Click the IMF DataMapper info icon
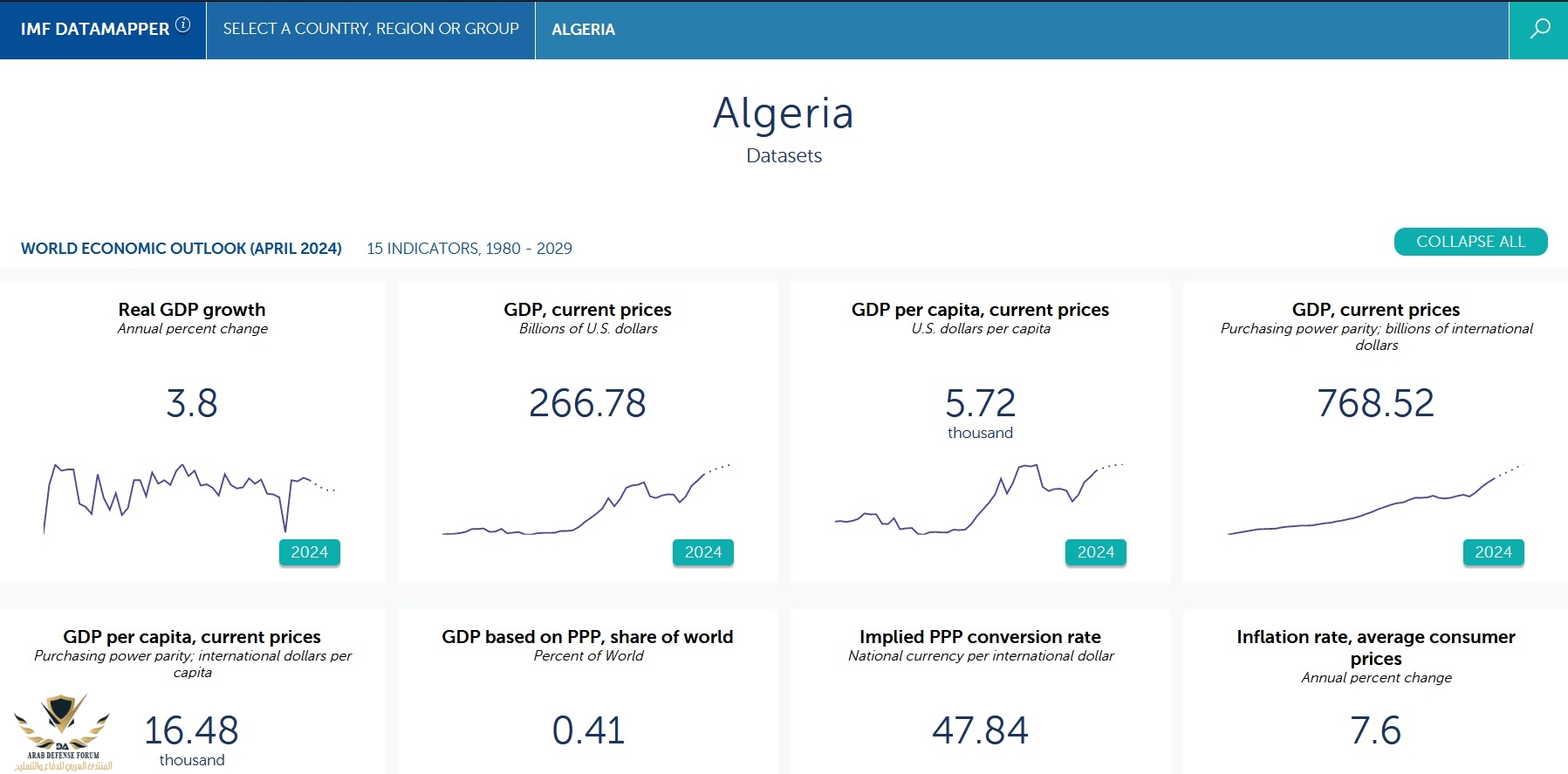 point(183,24)
